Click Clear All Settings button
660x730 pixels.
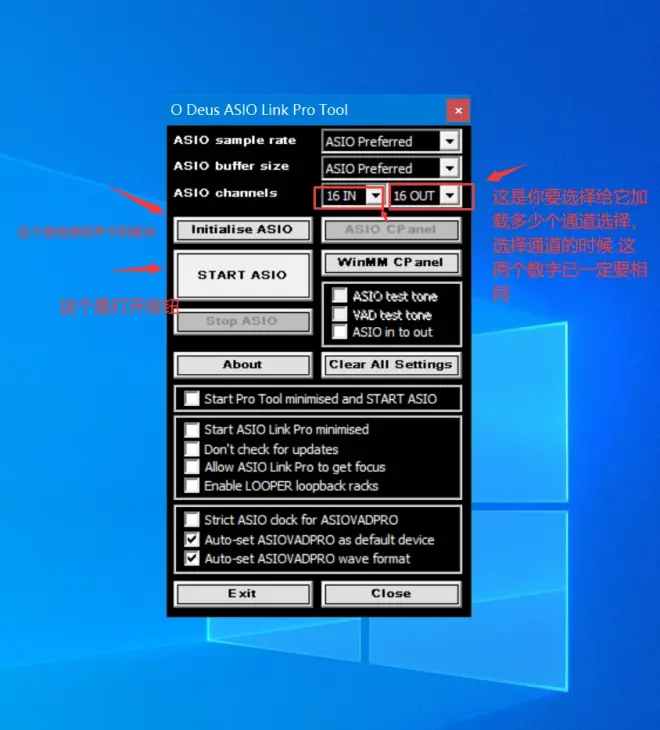(391, 365)
